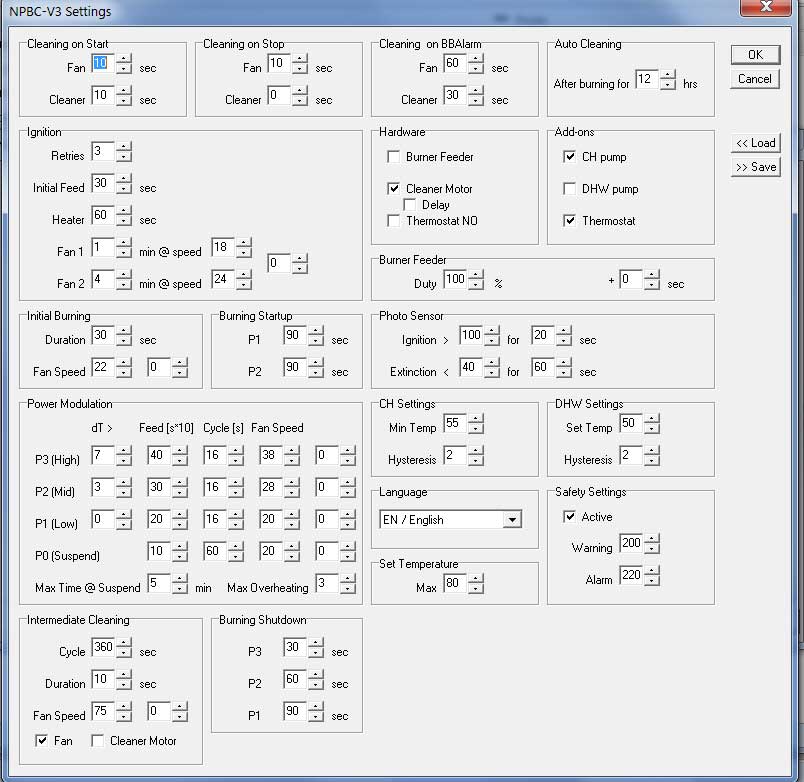Click the OK button
Screen dimensions: 804x782
pos(754,54)
